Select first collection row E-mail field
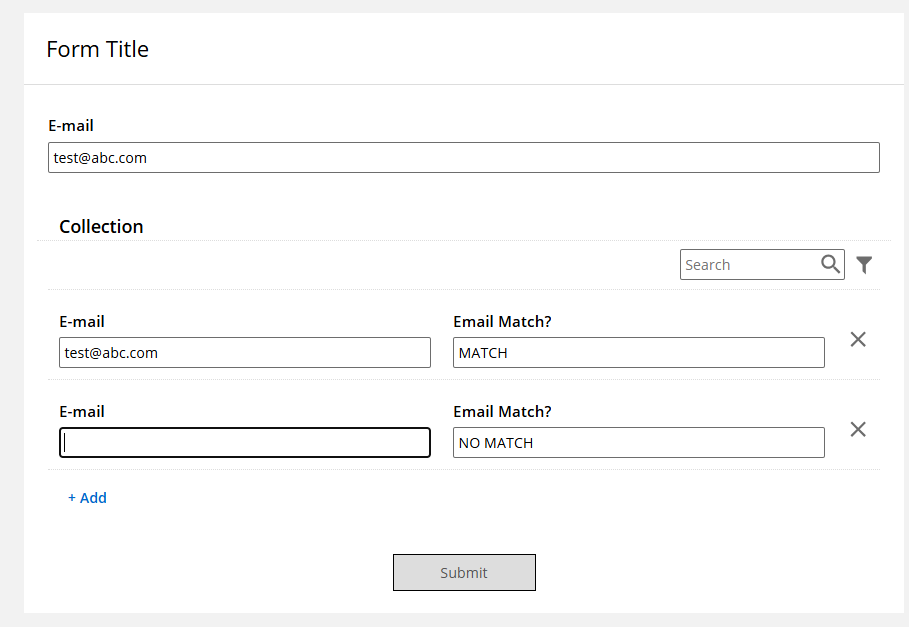The image size is (909, 627). pos(245,352)
